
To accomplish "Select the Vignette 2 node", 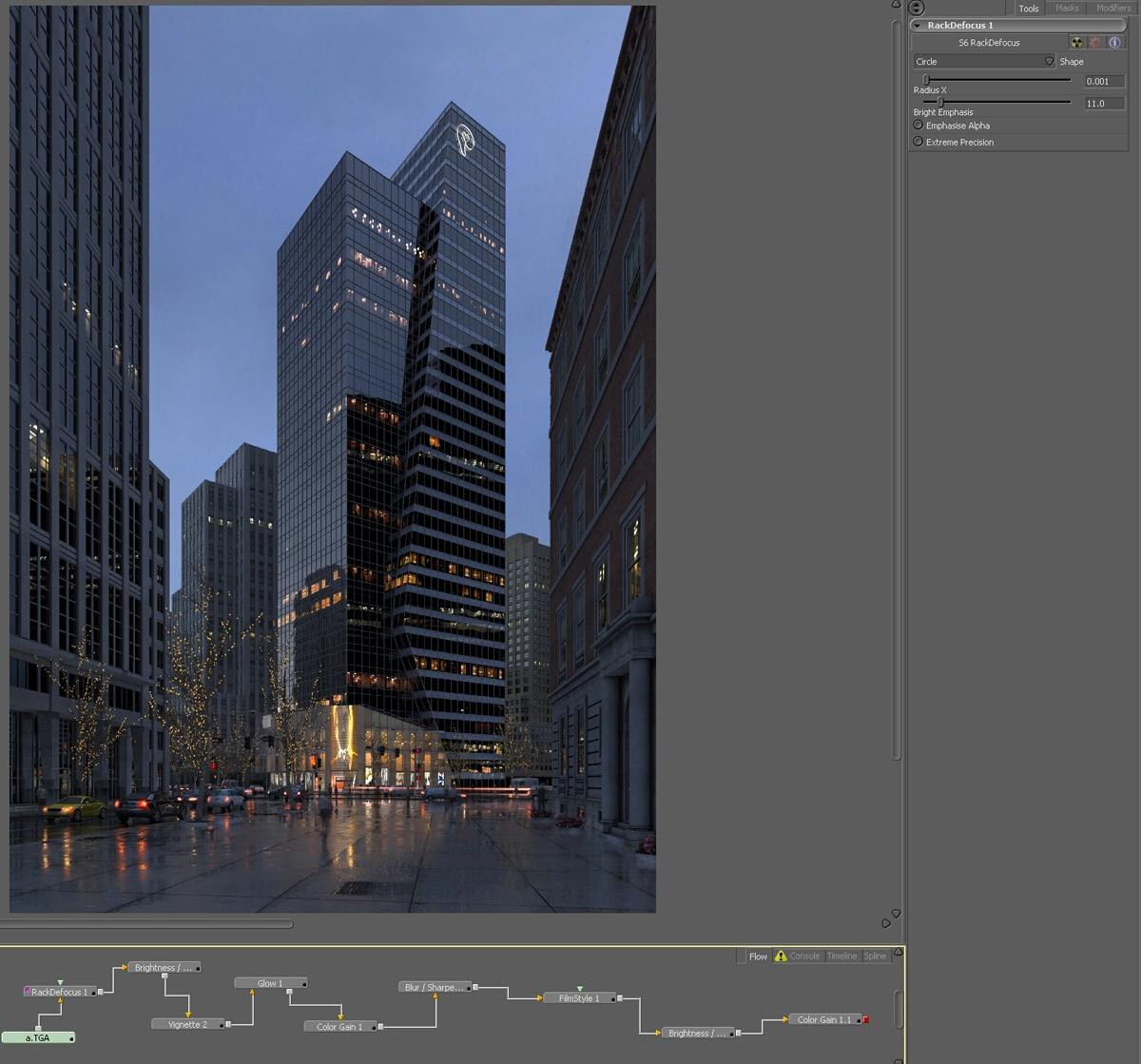I will pyautogui.click(x=187, y=1025).
